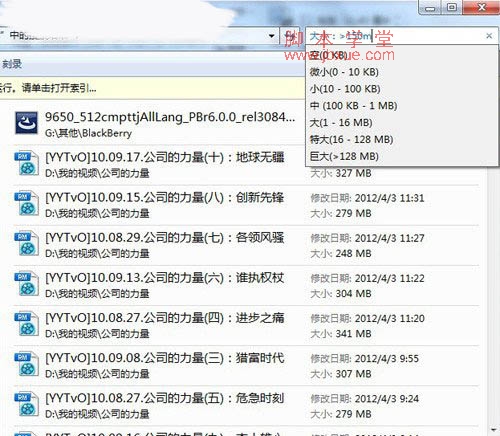The width and height of the screenshot is (500, 436).
Task: Select file 公司的力量(六):谁执权杖
Action: click(165, 278)
